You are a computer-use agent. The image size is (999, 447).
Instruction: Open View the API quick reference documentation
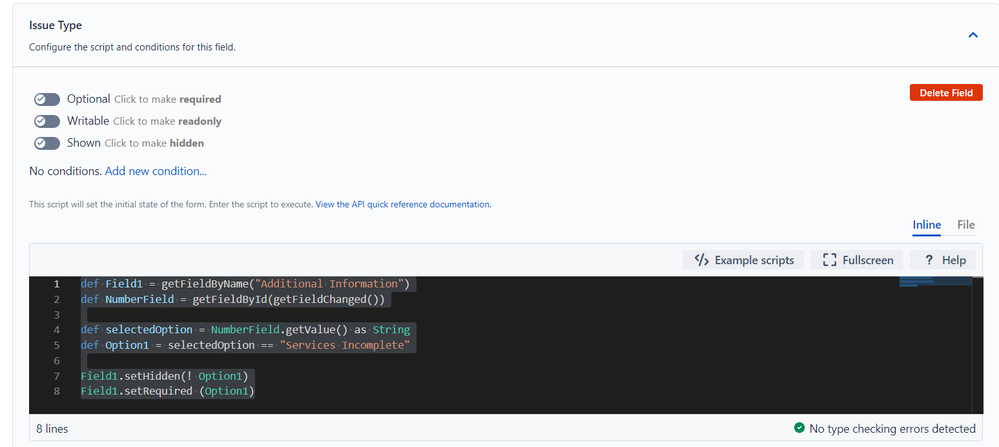click(x=403, y=204)
